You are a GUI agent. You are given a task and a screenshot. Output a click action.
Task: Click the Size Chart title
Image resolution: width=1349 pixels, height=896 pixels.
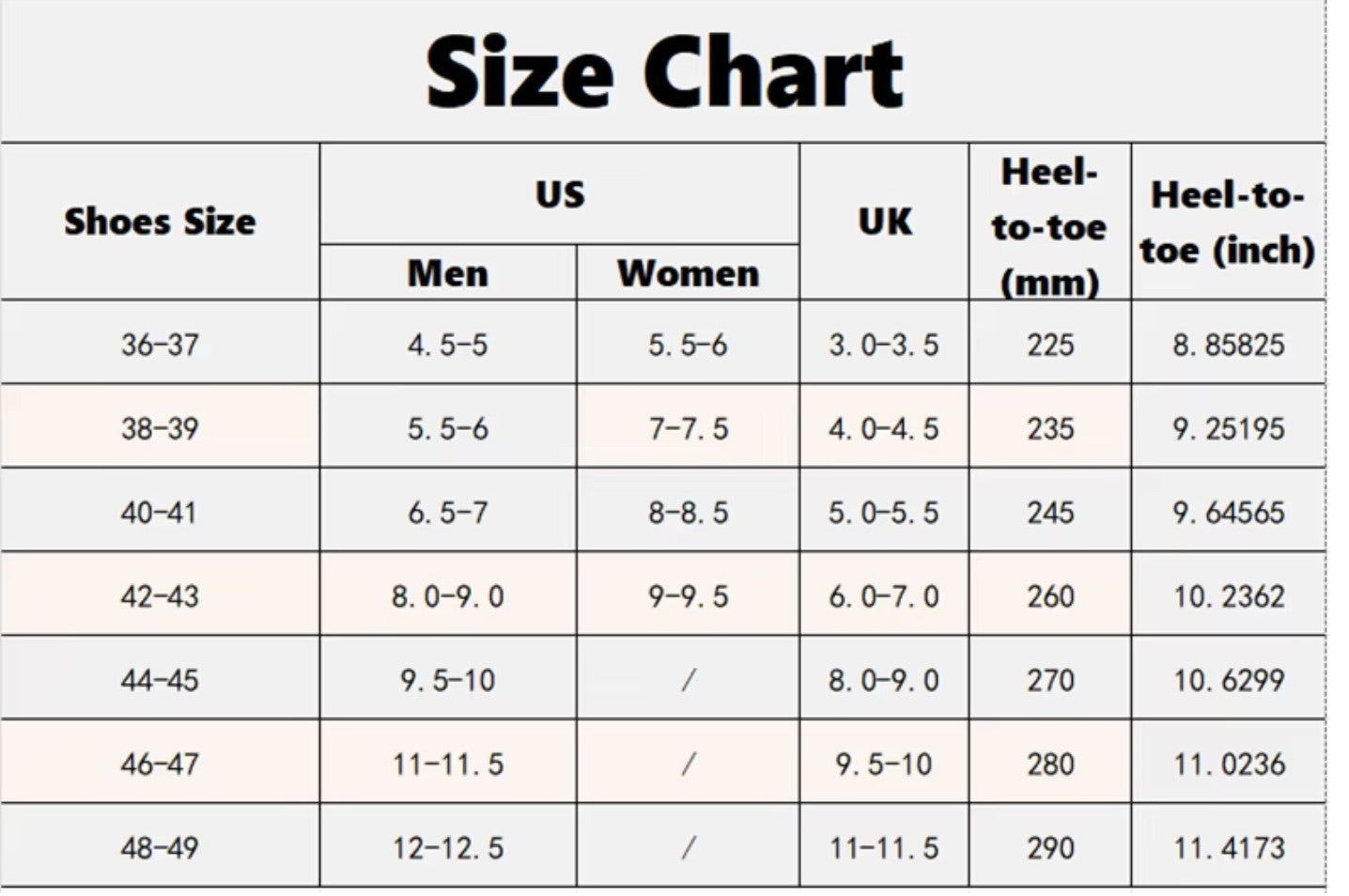tap(664, 72)
